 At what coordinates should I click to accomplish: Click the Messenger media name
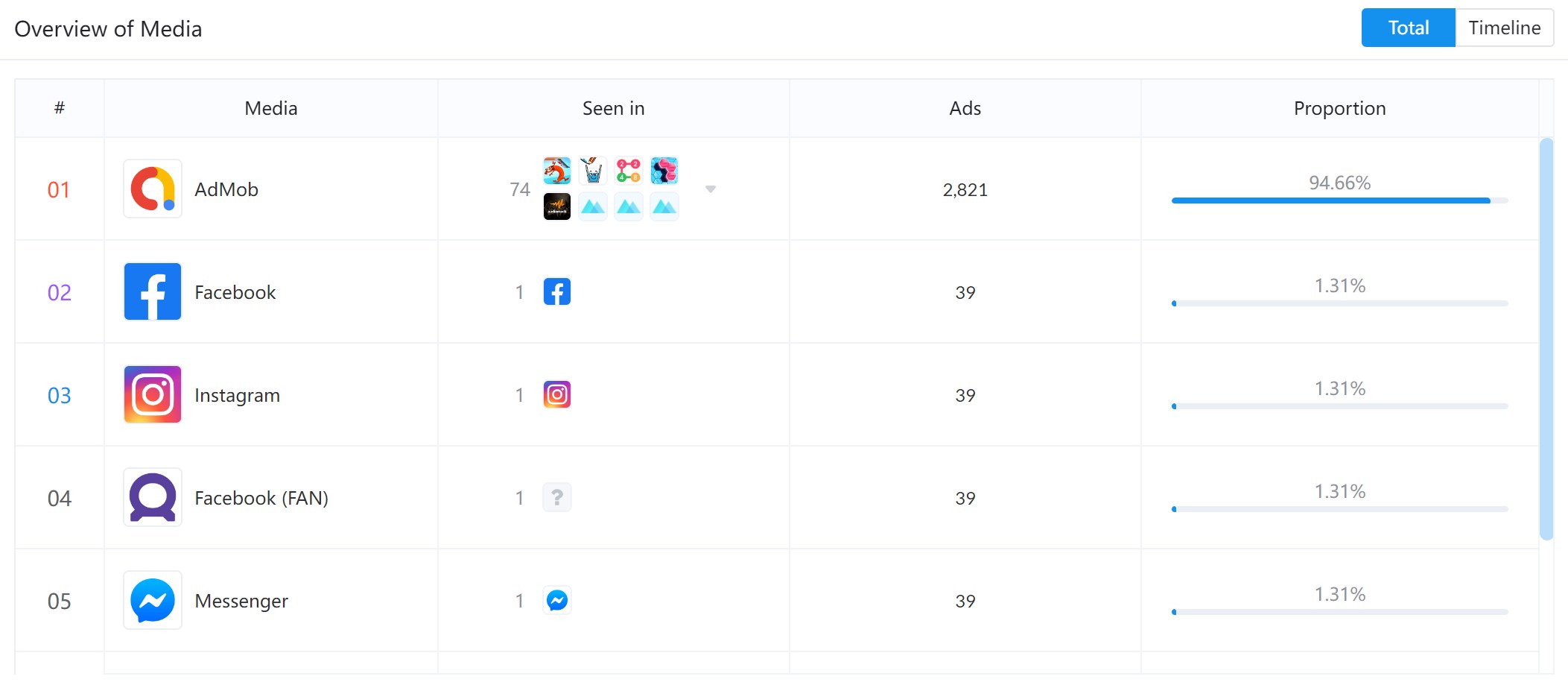pos(241,601)
